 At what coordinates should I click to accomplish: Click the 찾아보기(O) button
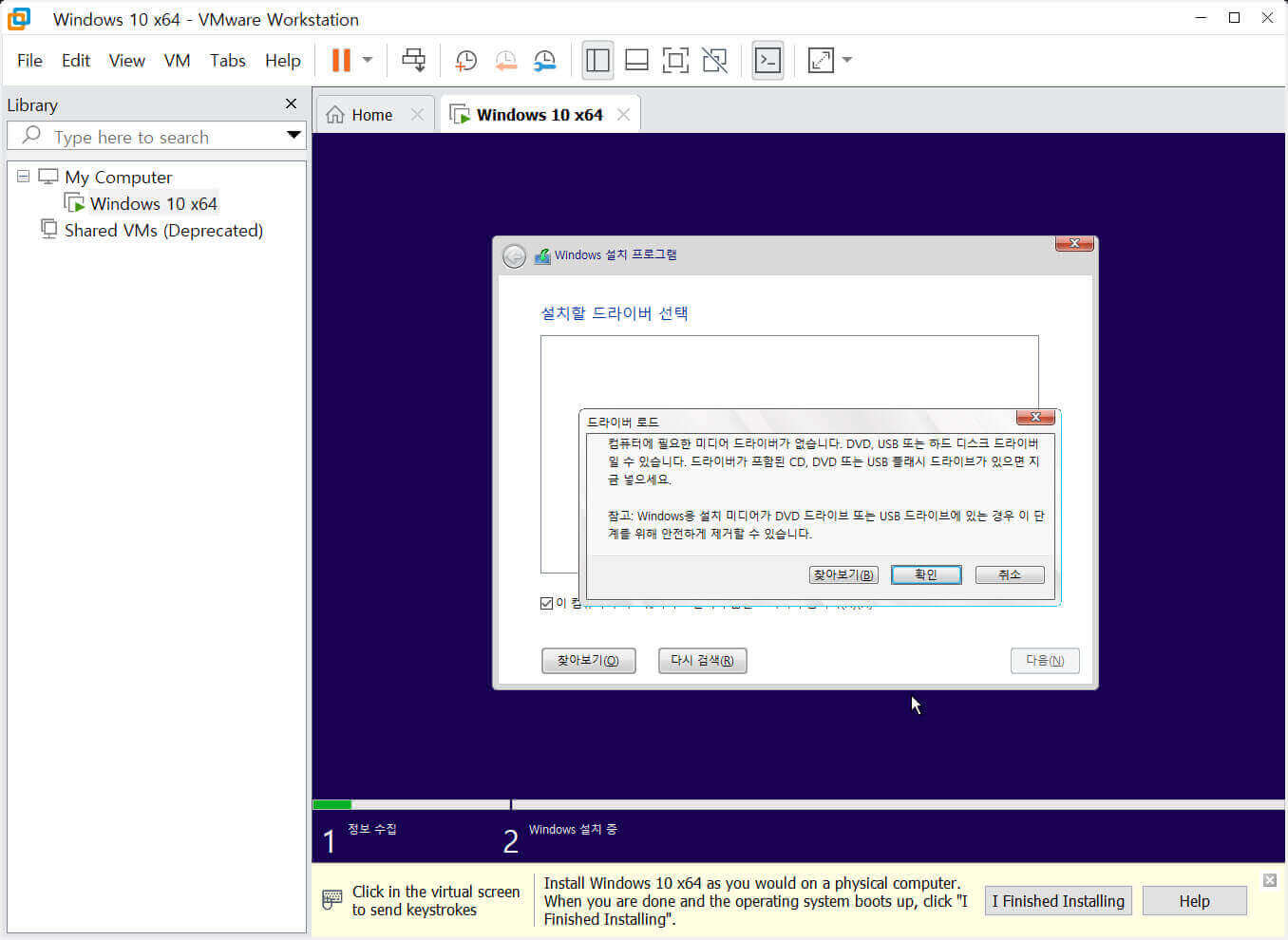point(588,661)
